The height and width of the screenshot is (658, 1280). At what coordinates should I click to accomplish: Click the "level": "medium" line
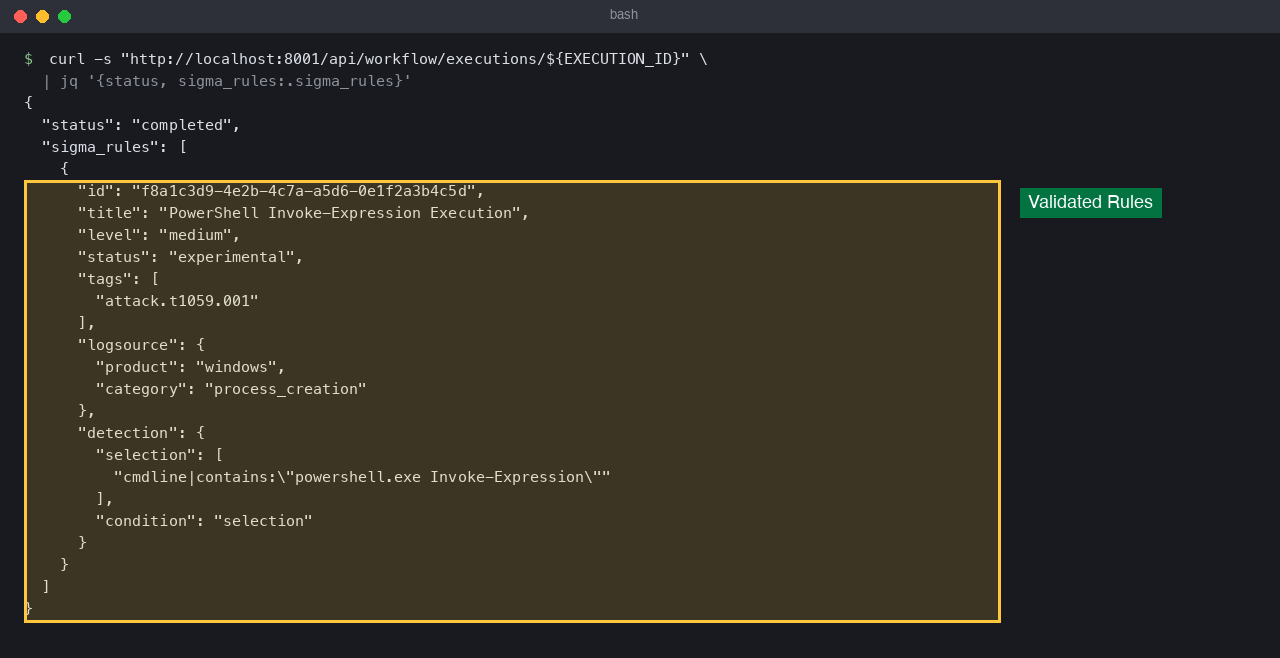[x=159, y=235]
